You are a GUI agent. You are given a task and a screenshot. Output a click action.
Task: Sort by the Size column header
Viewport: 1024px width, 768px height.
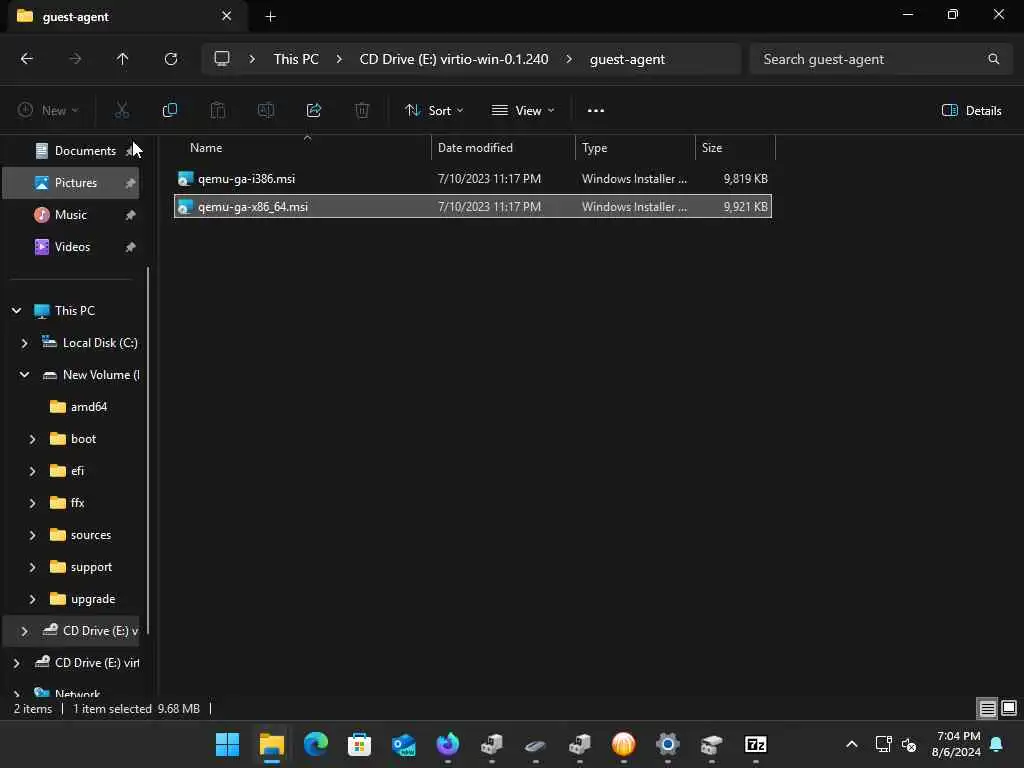coord(735,148)
